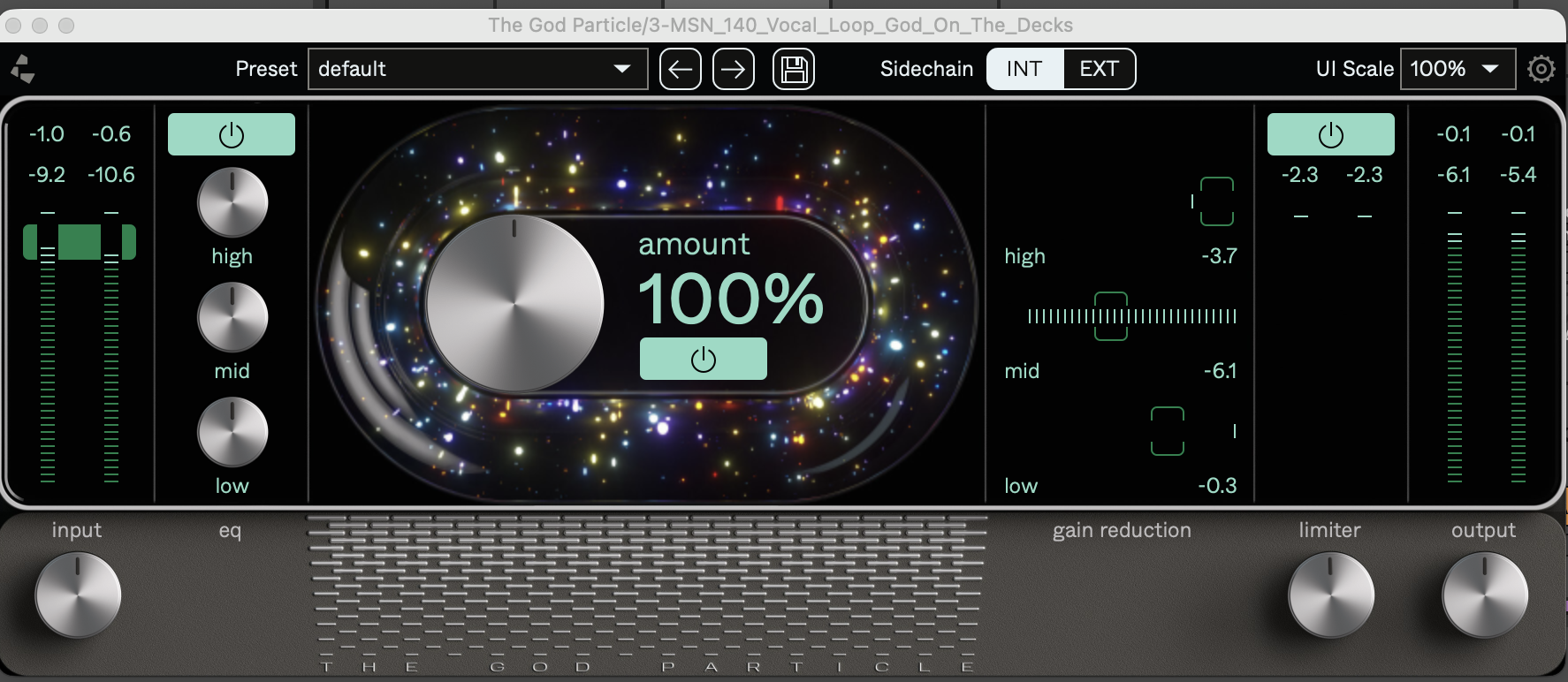Viewport: 1568px width, 682px height.
Task: Save preset with the floppy disk icon
Action: pos(793,69)
